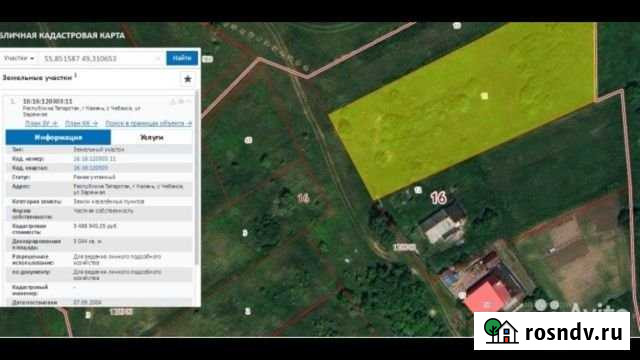
Task: Clear the search field with the X icon
Action: (x=158, y=59)
